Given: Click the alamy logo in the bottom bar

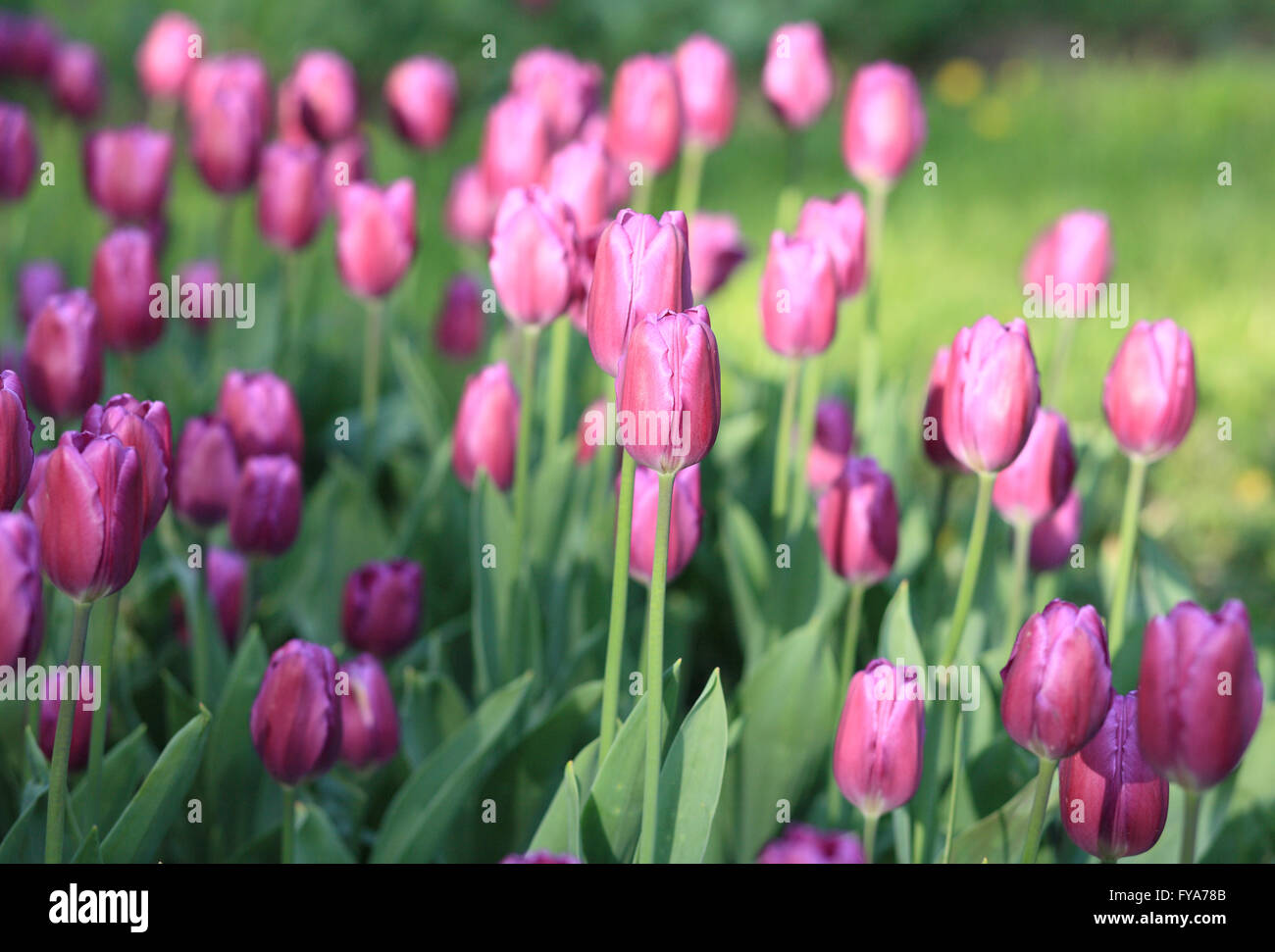Looking at the screenshot, I should [x=98, y=907].
